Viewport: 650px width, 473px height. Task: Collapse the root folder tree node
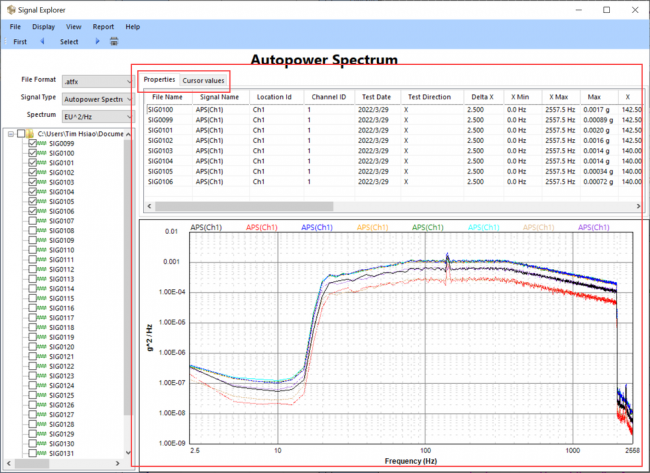coord(10,134)
